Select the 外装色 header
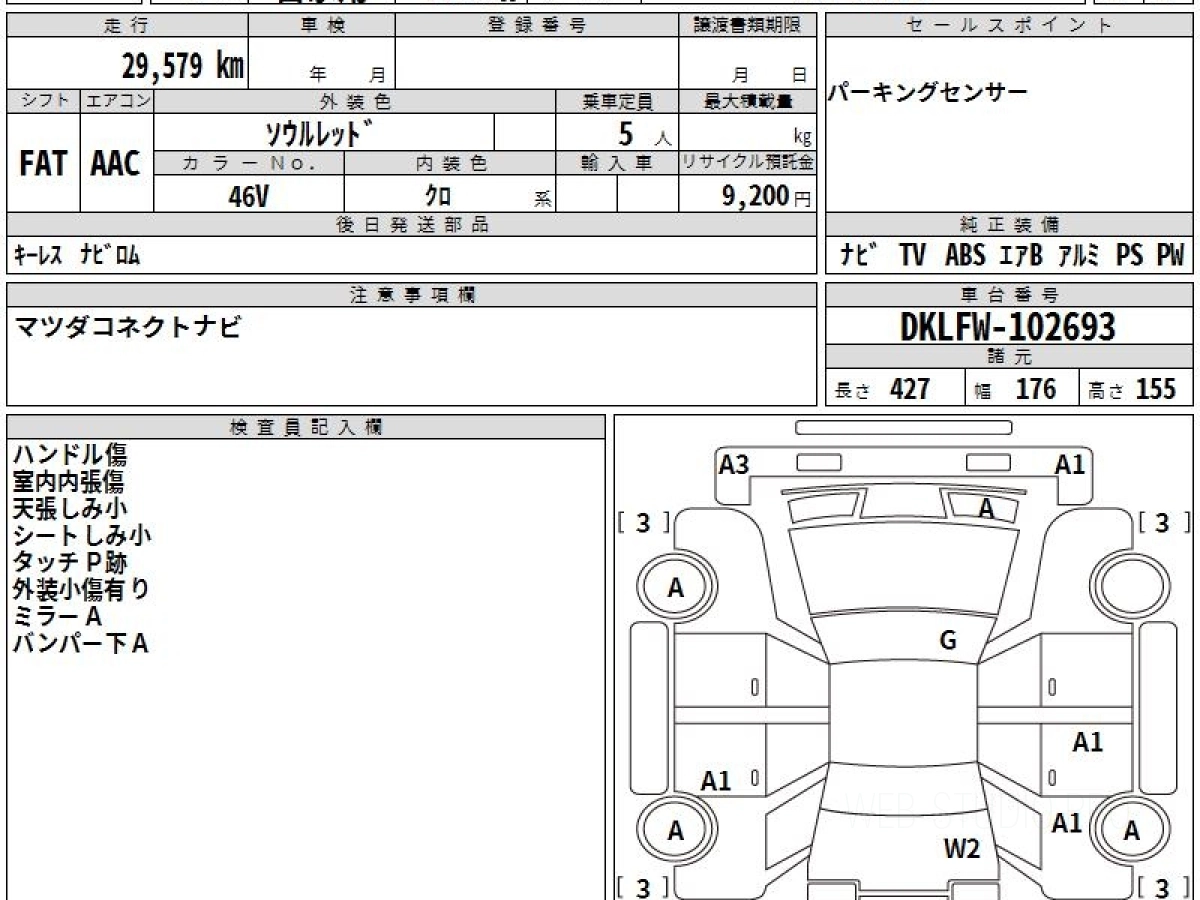Screen dimensions: 1200x900 coord(355,101)
